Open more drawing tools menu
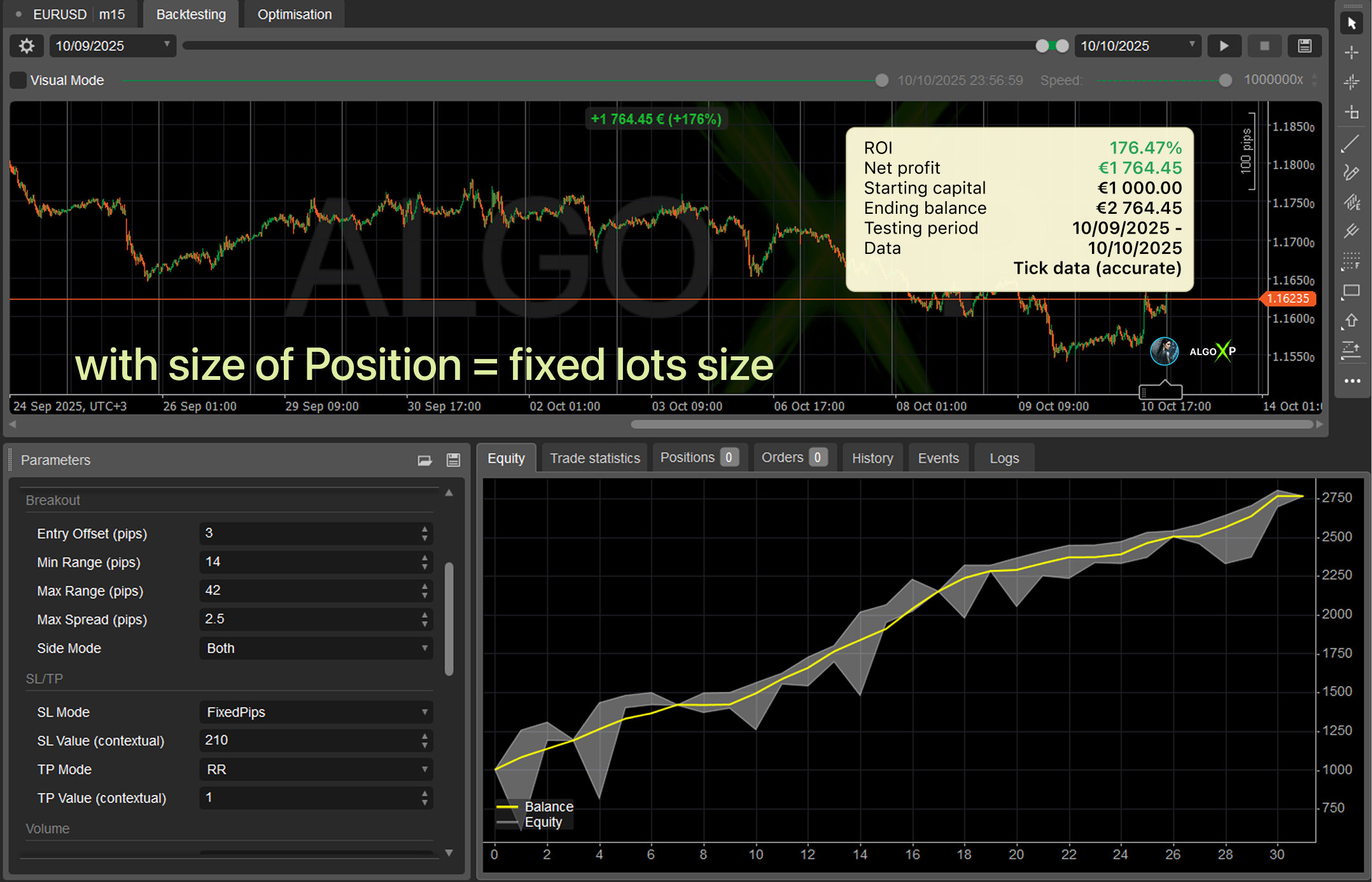Image resolution: width=1372 pixels, height=882 pixels. click(x=1352, y=381)
